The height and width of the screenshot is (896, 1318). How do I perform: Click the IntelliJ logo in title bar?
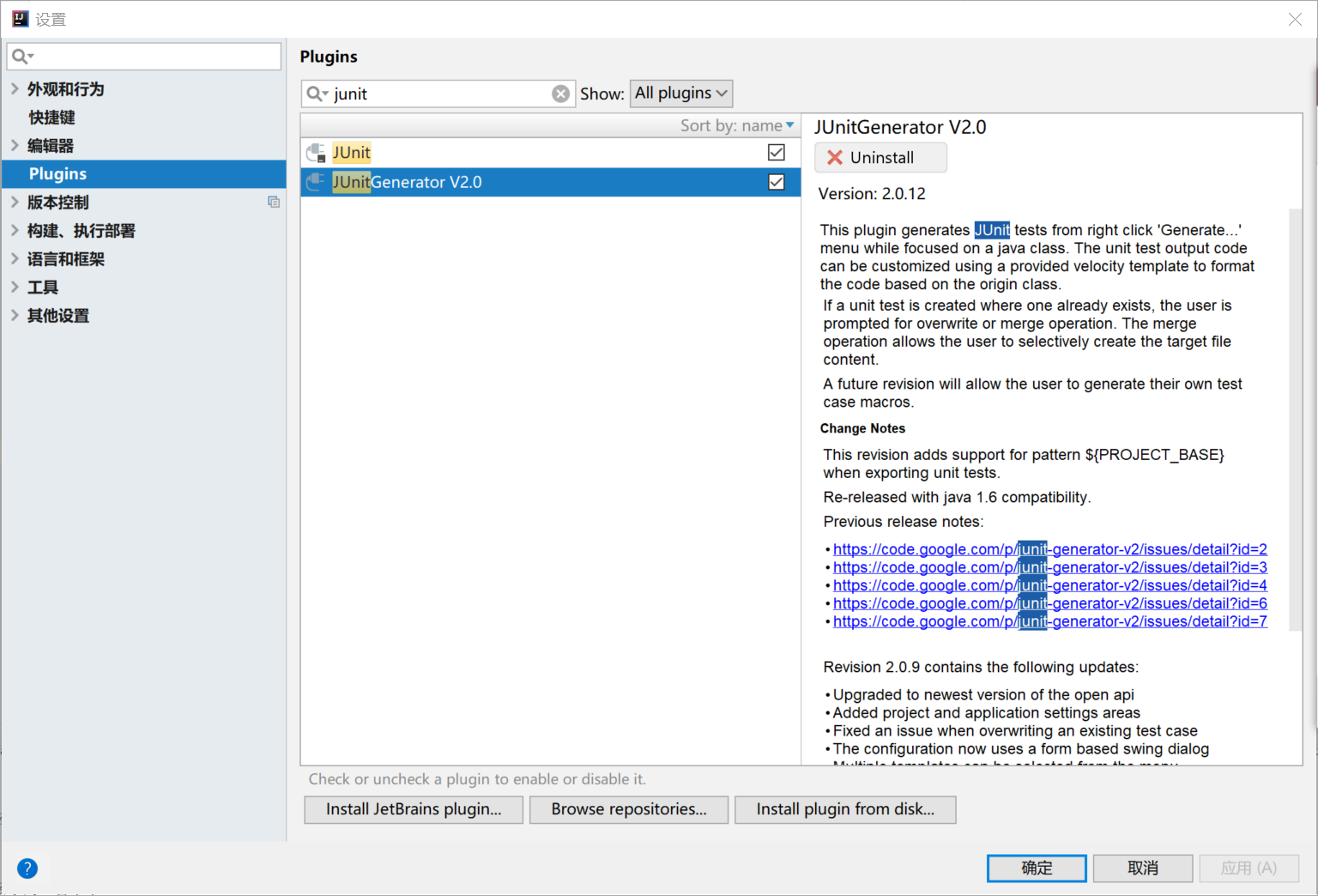[x=20, y=18]
